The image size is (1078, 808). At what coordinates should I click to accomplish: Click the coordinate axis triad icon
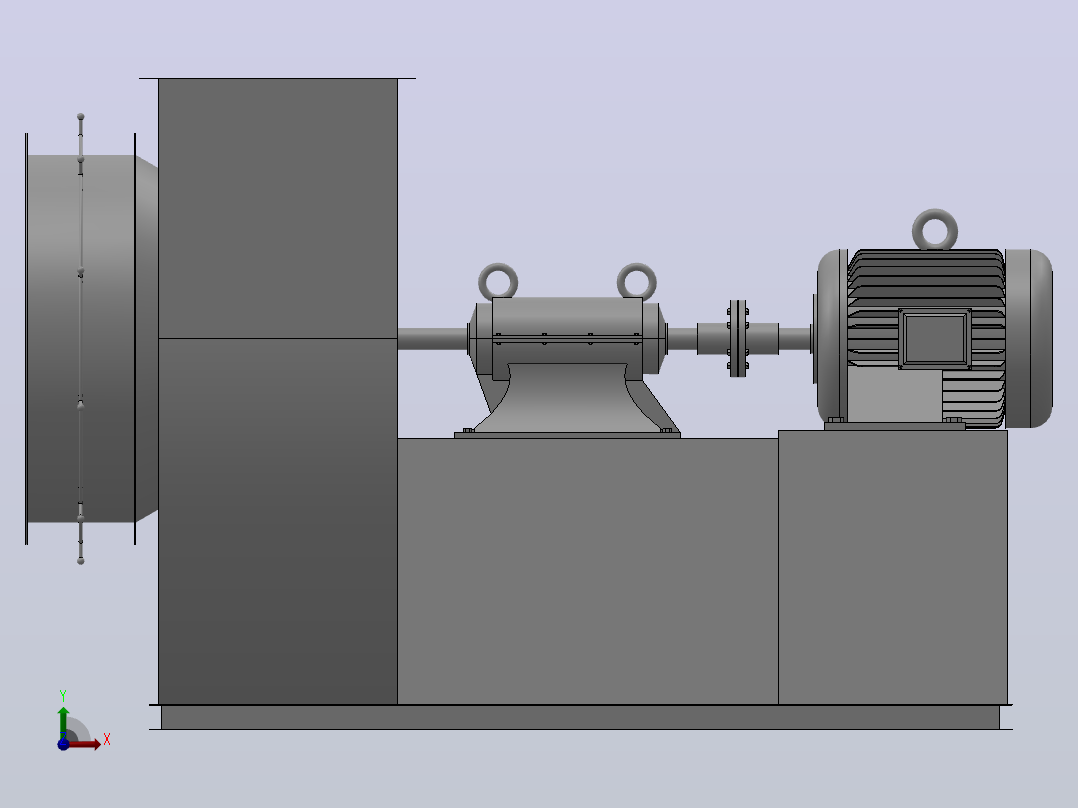click(82, 721)
